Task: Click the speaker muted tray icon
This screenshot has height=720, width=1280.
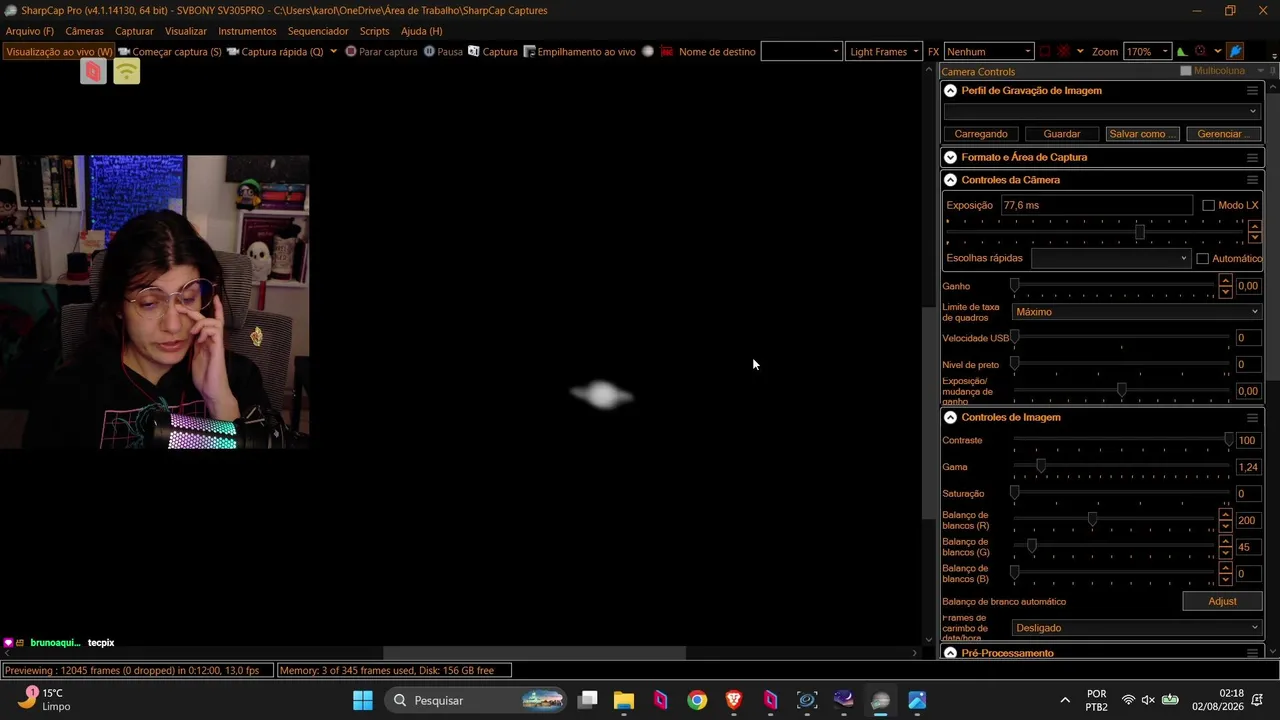Action: [x=1148, y=700]
